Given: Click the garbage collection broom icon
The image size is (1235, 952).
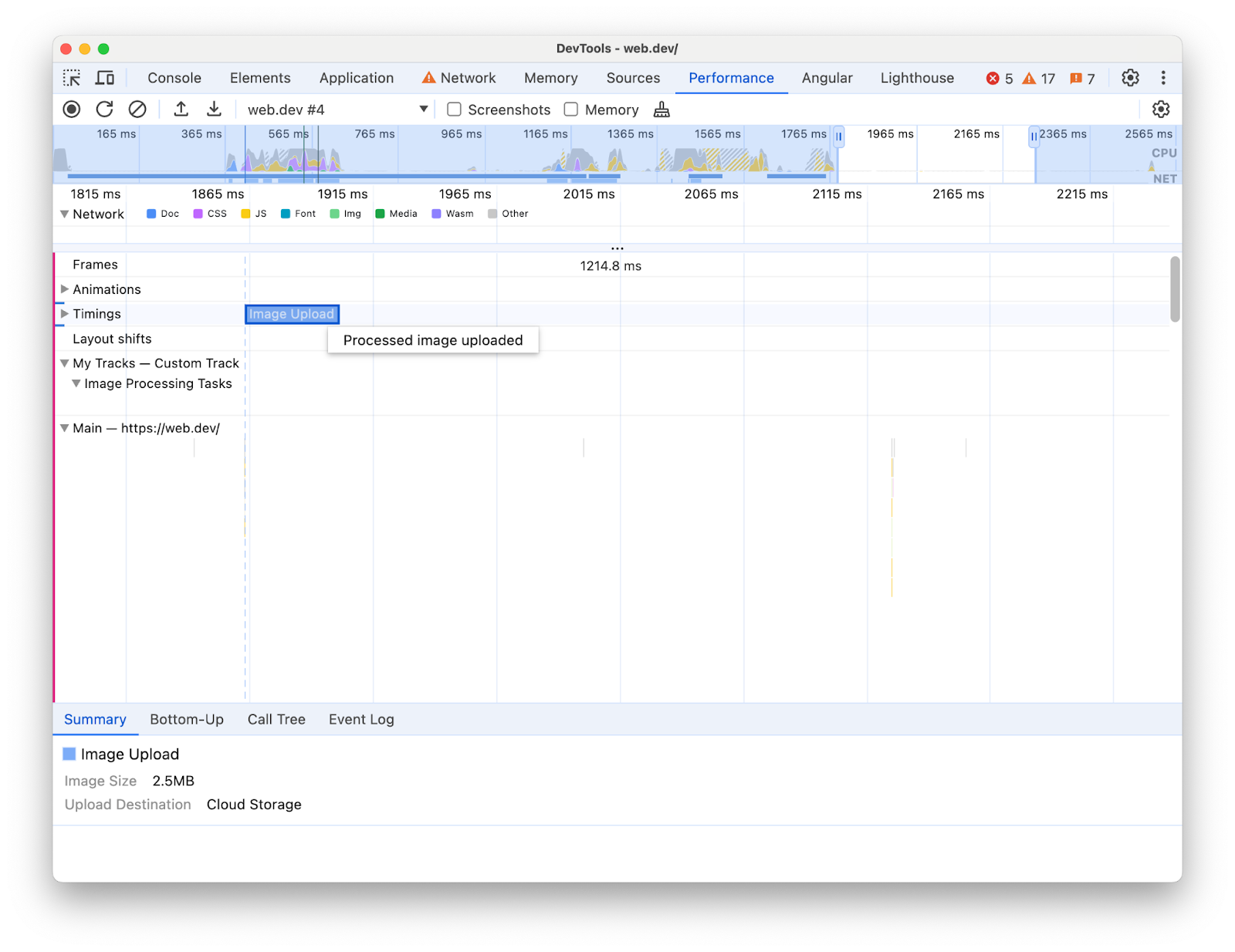Looking at the screenshot, I should (x=661, y=110).
